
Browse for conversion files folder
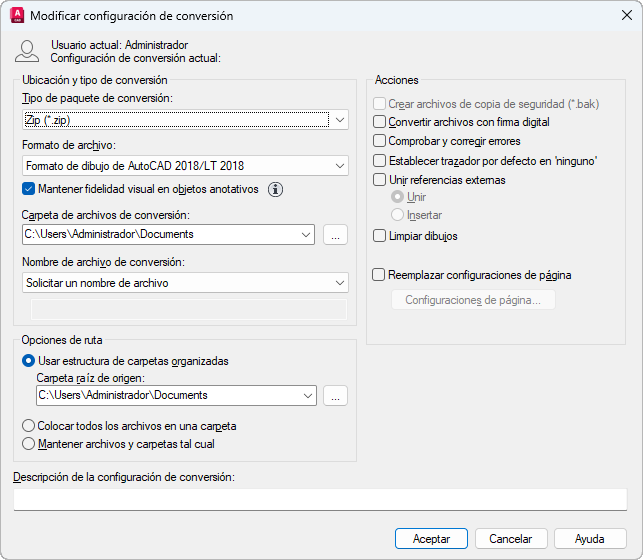coord(336,235)
